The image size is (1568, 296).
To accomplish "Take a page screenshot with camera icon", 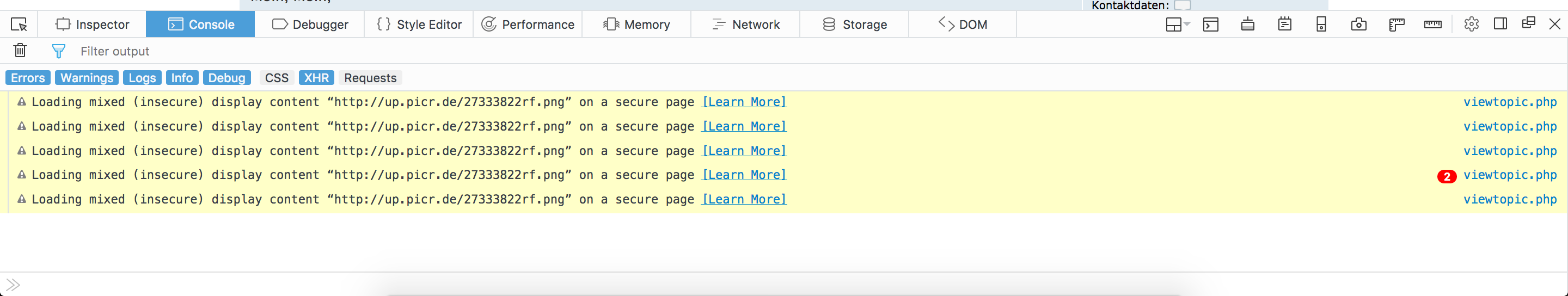I will (1358, 24).
